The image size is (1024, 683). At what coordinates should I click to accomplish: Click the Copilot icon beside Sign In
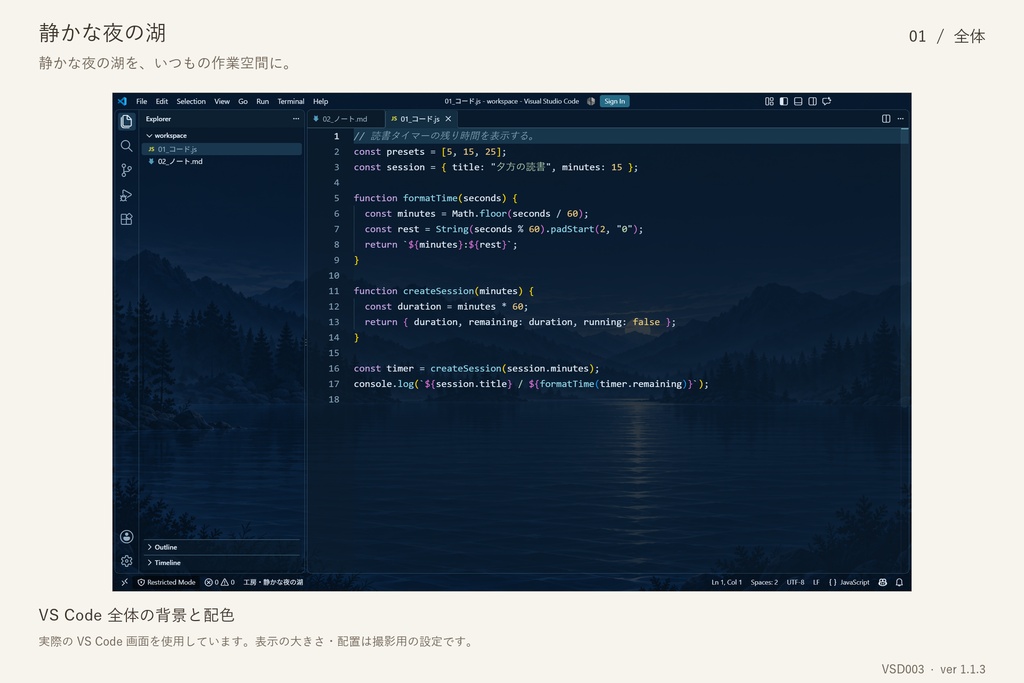pos(590,101)
